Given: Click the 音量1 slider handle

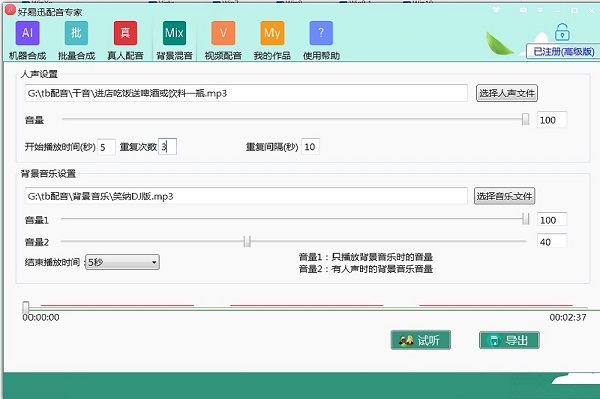Looking at the screenshot, I should pyautogui.click(x=525, y=219).
